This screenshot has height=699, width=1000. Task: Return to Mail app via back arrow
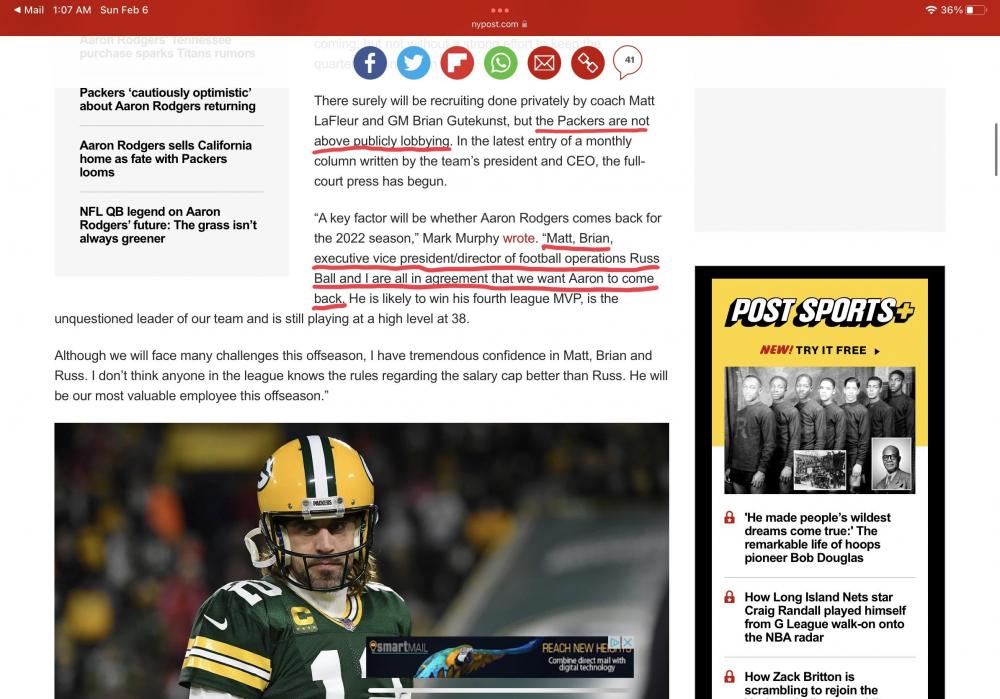[28, 10]
